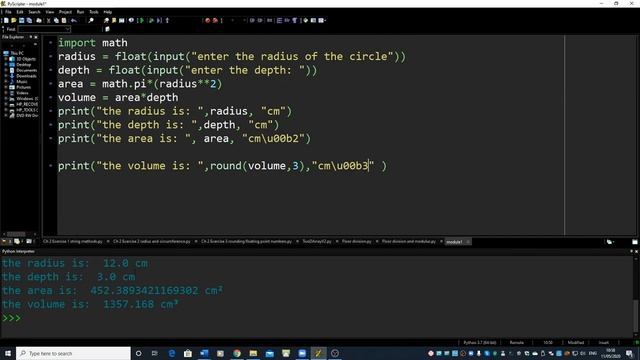Click the Step over debug icon
The height and width of the screenshot is (360, 640).
point(159,20)
